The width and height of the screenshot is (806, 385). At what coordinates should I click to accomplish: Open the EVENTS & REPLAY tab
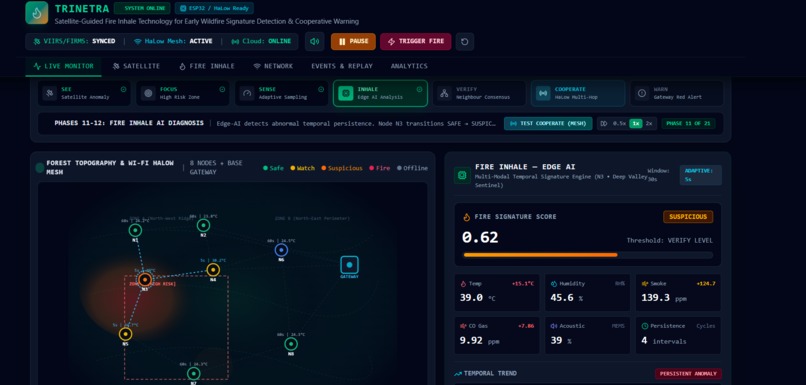(342, 66)
